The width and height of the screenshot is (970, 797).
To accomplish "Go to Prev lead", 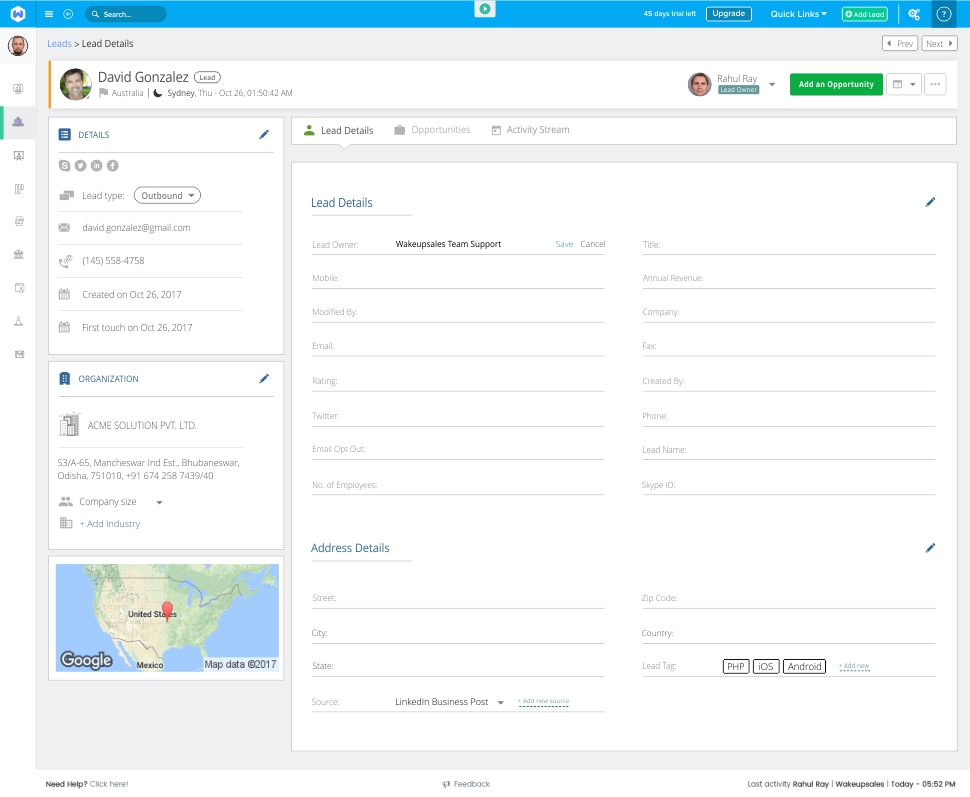I will click(x=899, y=43).
